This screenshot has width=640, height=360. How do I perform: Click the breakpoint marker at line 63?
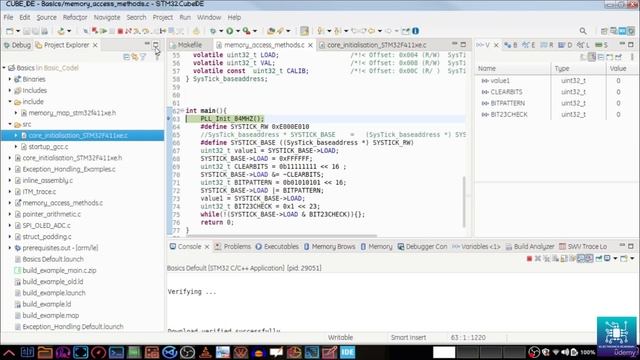(x=169, y=119)
